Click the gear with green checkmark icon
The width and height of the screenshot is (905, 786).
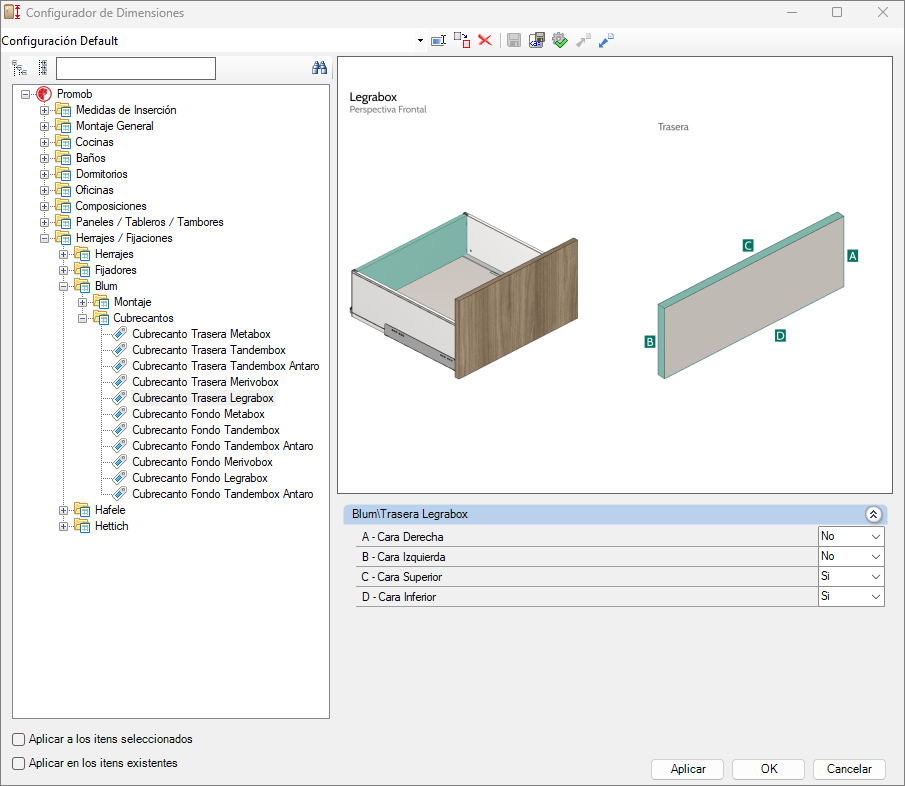[x=560, y=40]
